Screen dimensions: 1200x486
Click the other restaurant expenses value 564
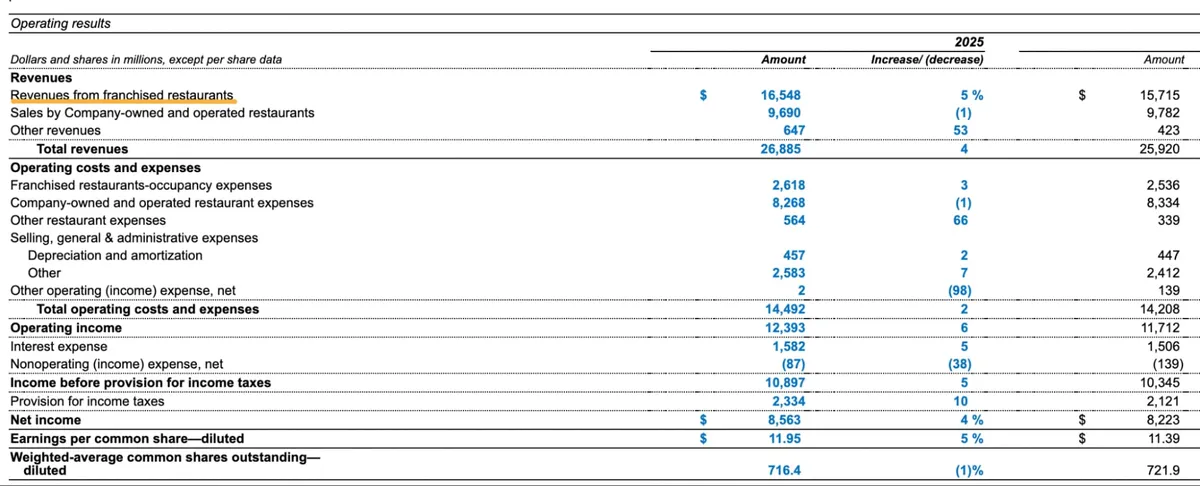(x=794, y=220)
